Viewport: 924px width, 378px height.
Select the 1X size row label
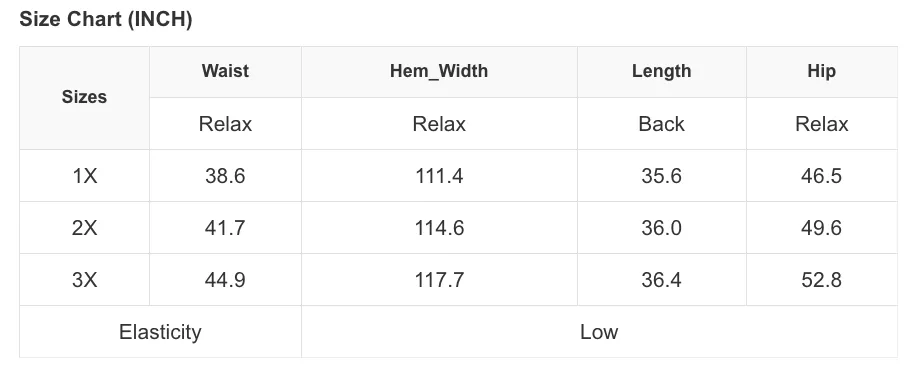point(84,176)
